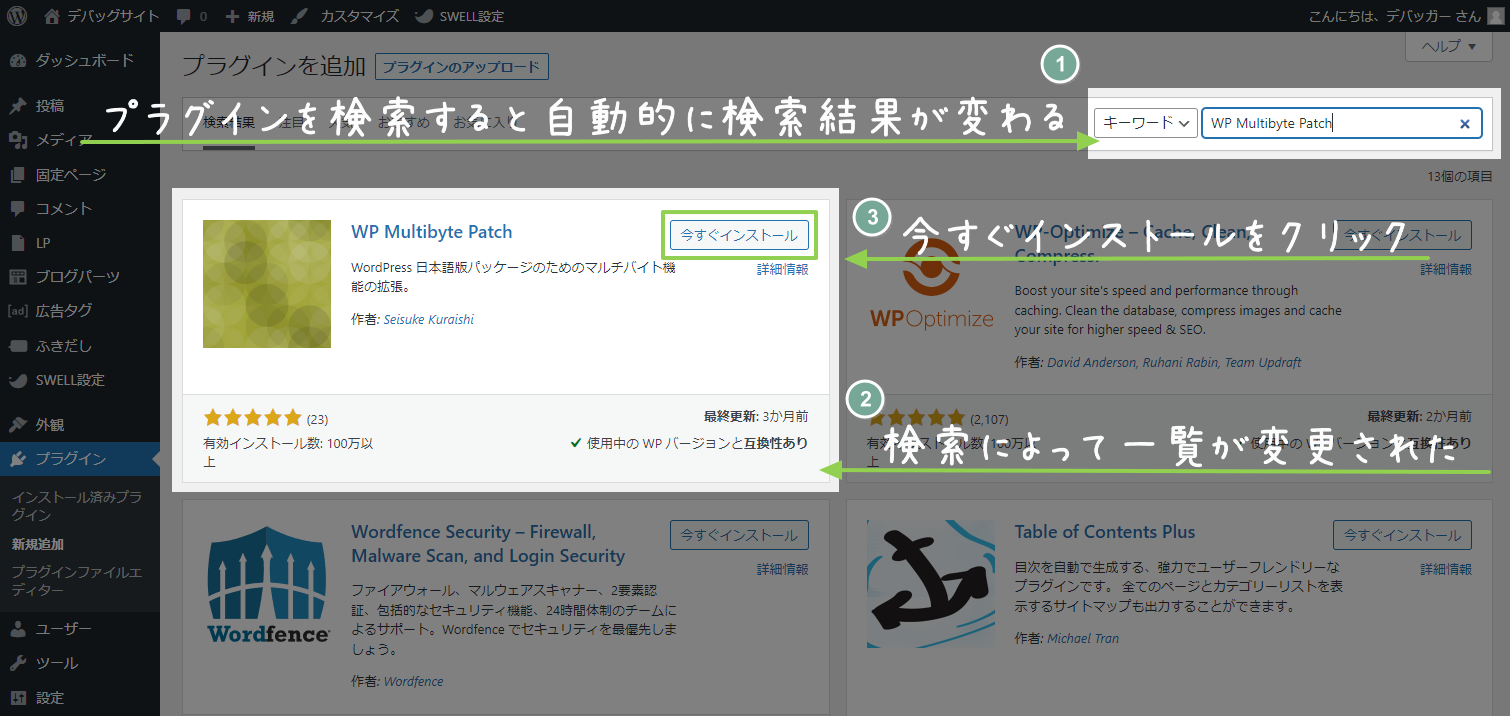The height and width of the screenshot is (716, 1510).
Task: Click the WordPress logo in the admin bar
Action: (x=15, y=15)
